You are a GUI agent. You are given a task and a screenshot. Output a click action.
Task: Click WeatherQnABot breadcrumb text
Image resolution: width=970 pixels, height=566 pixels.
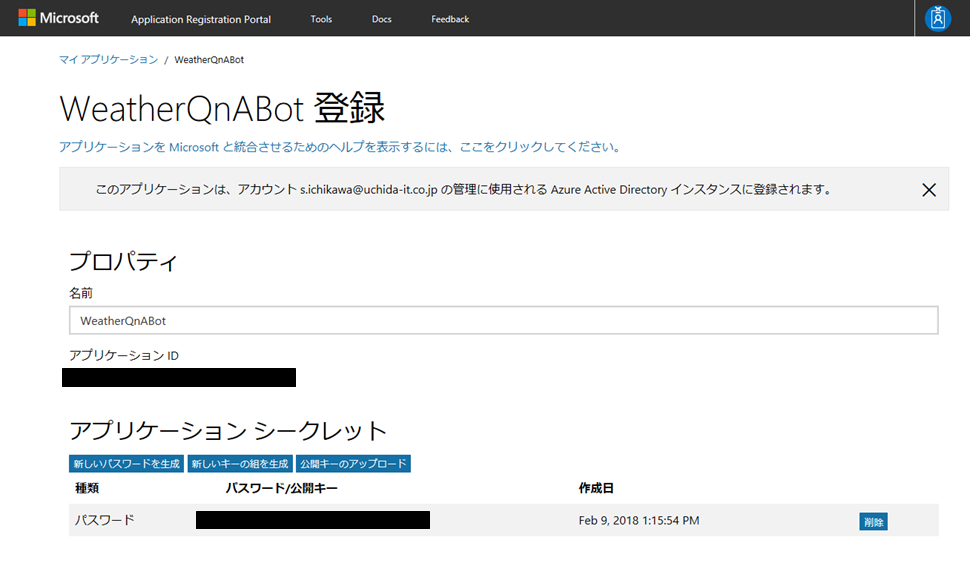click(209, 60)
